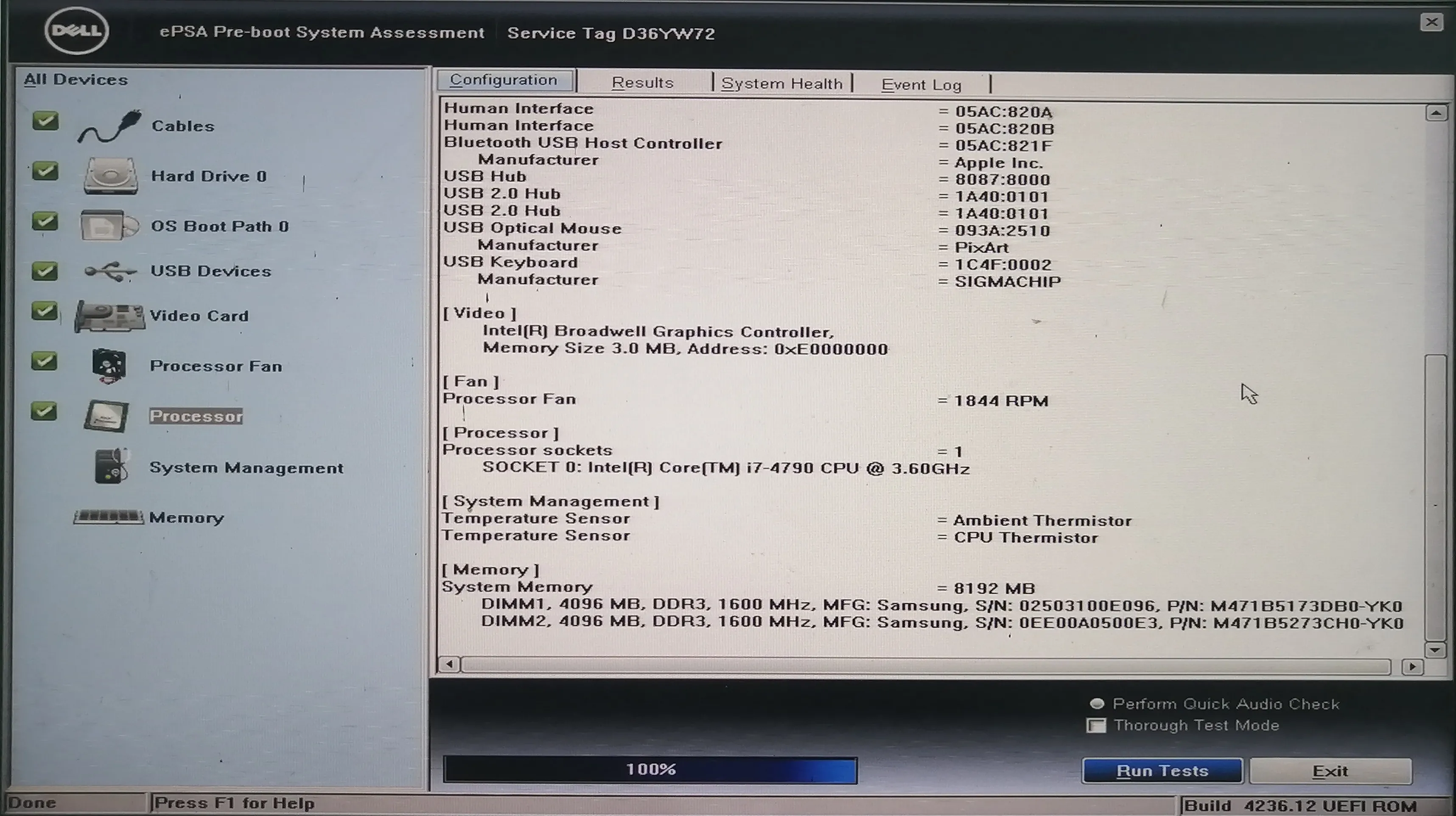Click the Intel Broadwell Graphics Controller line

click(658, 331)
